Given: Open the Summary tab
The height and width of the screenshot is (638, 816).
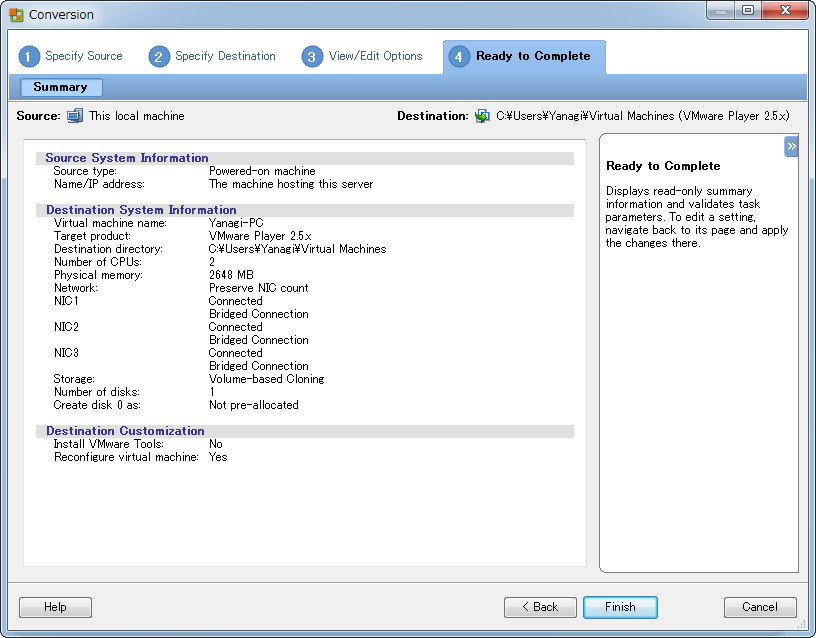Looking at the screenshot, I should tap(61, 87).
